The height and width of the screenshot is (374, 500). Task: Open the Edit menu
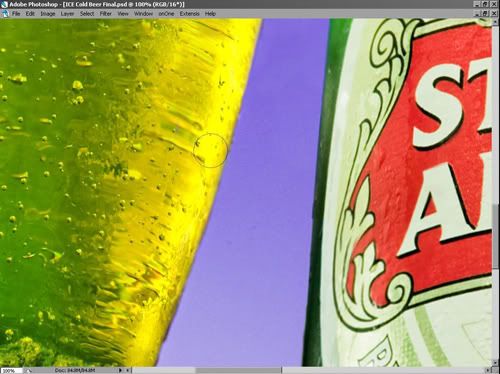point(30,14)
